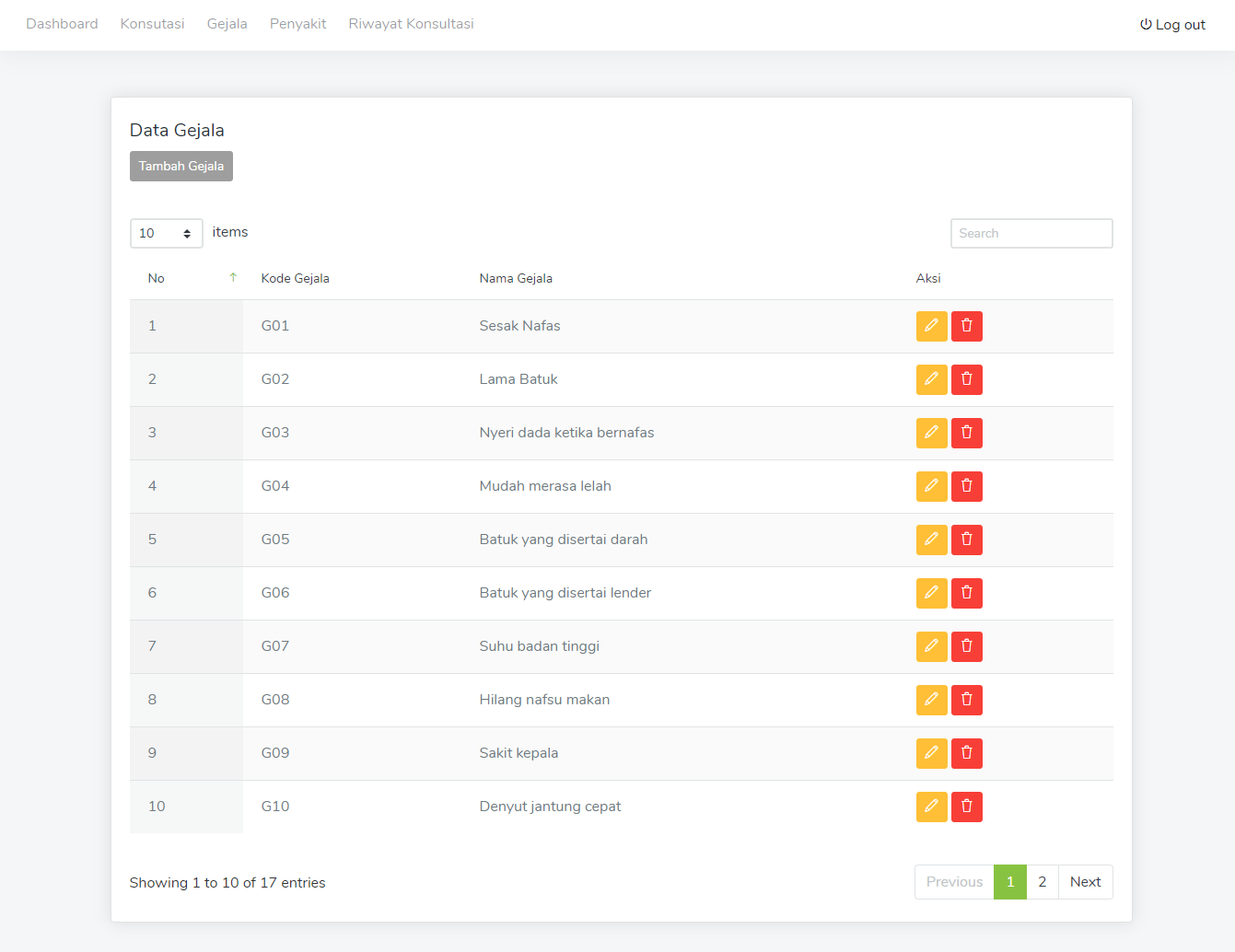Sort by Kode Gejala column header
The width and height of the screenshot is (1235, 952).
click(x=295, y=278)
